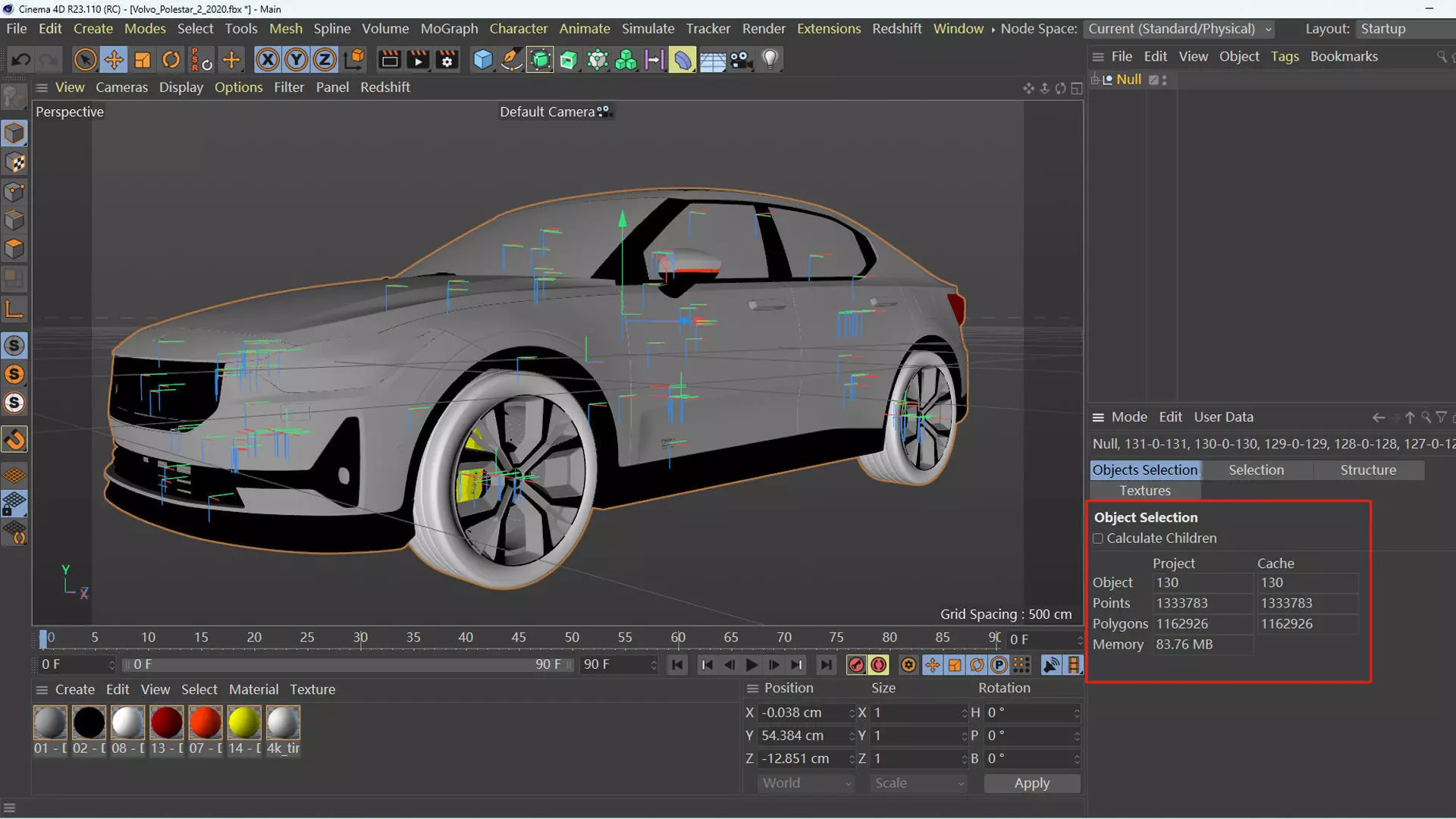Viewport: 1456px width, 819px height.
Task: Open the Layout Startup dropdown
Action: (x=1405, y=29)
